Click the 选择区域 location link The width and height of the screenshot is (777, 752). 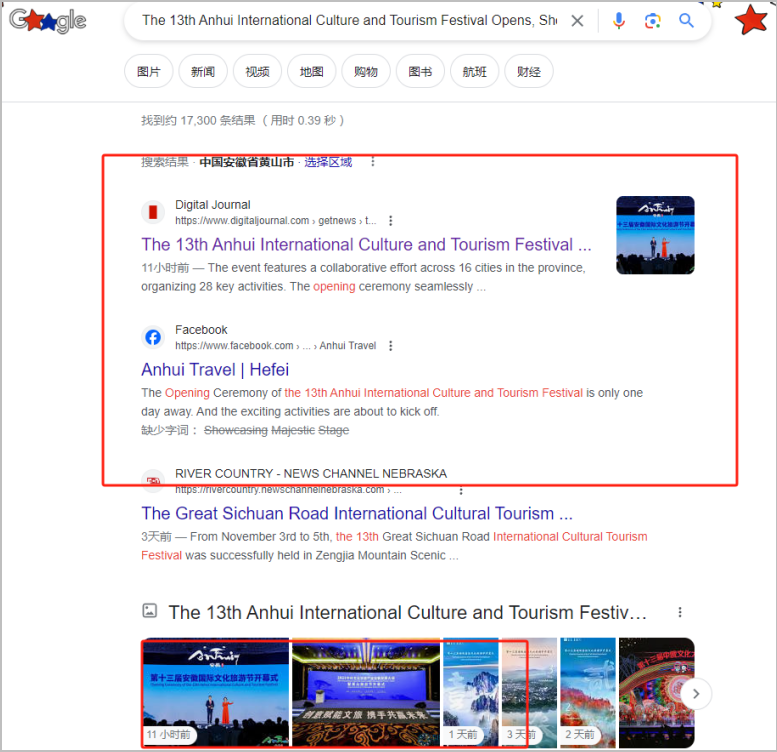click(x=328, y=162)
